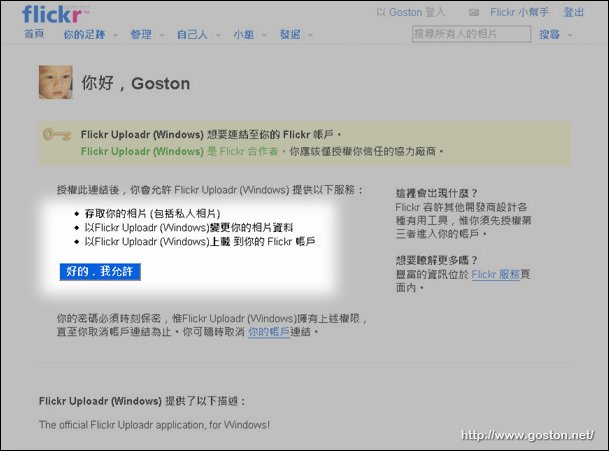Go to 首頁 home menu

click(34, 34)
